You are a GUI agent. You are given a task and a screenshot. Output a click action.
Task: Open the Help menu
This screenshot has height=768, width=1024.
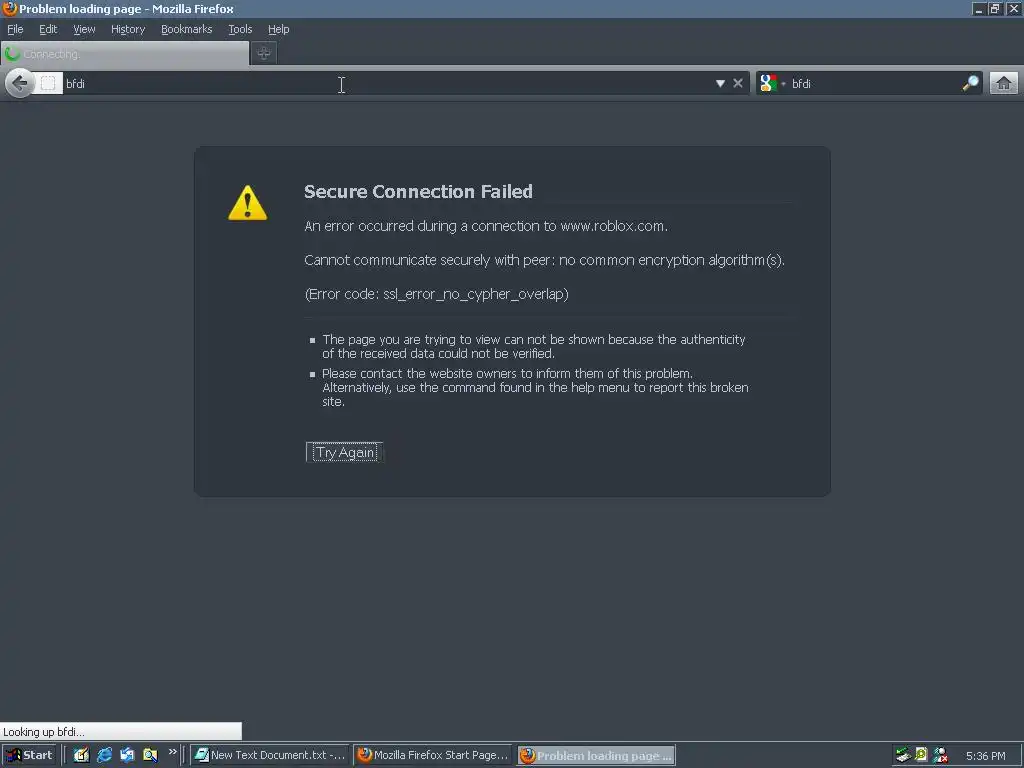(279, 29)
